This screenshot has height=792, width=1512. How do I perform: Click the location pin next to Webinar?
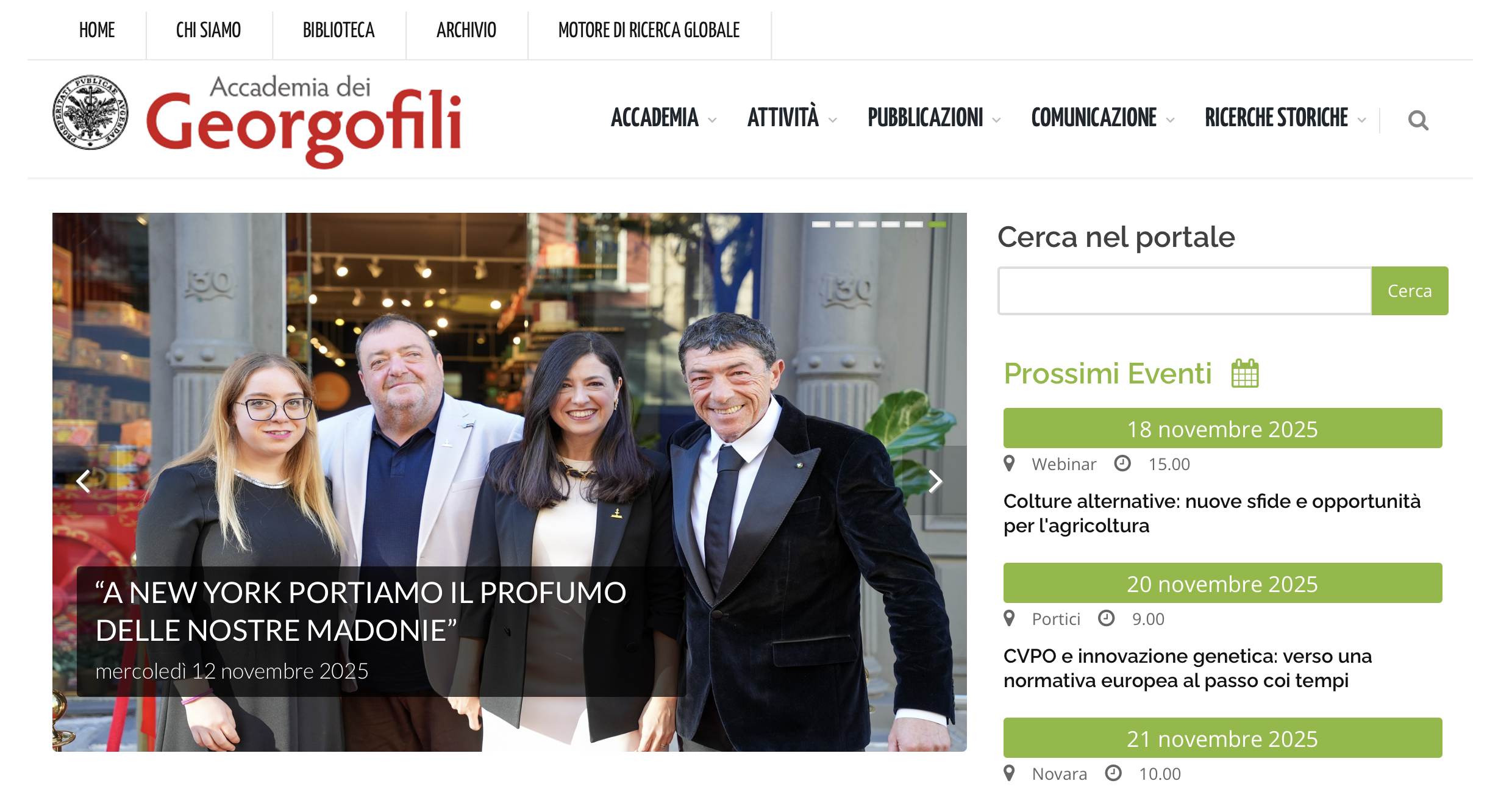(1009, 463)
